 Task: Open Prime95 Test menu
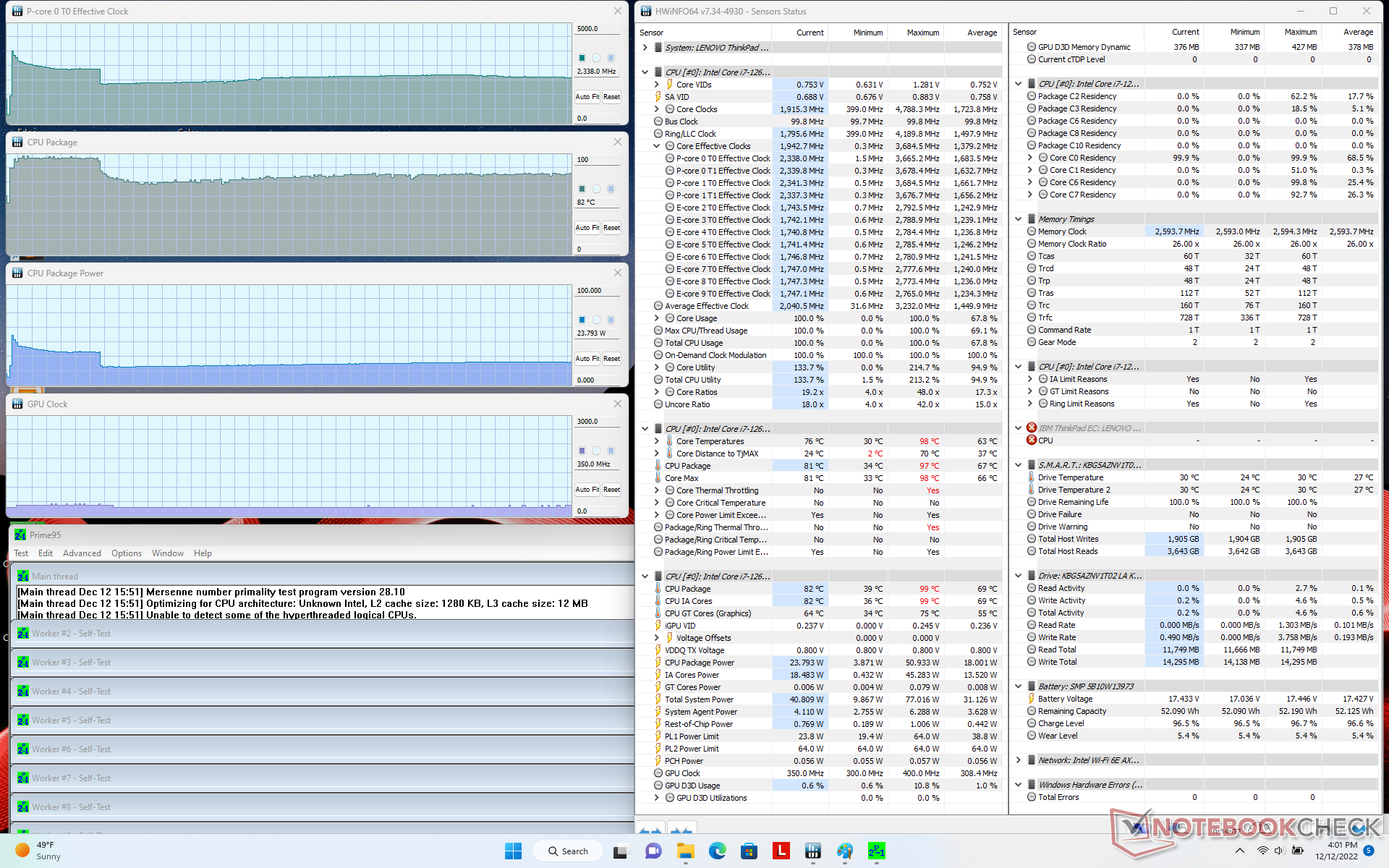tap(21, 553)
